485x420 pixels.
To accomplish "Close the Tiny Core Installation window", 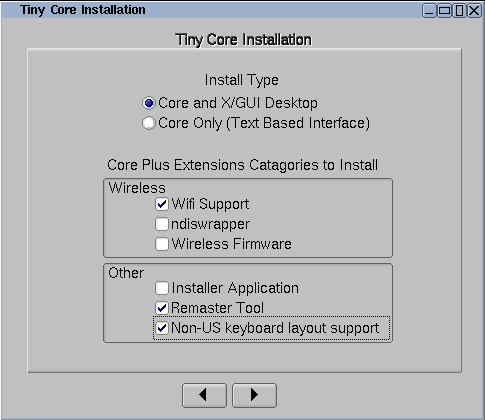I will tap(474, 10).
